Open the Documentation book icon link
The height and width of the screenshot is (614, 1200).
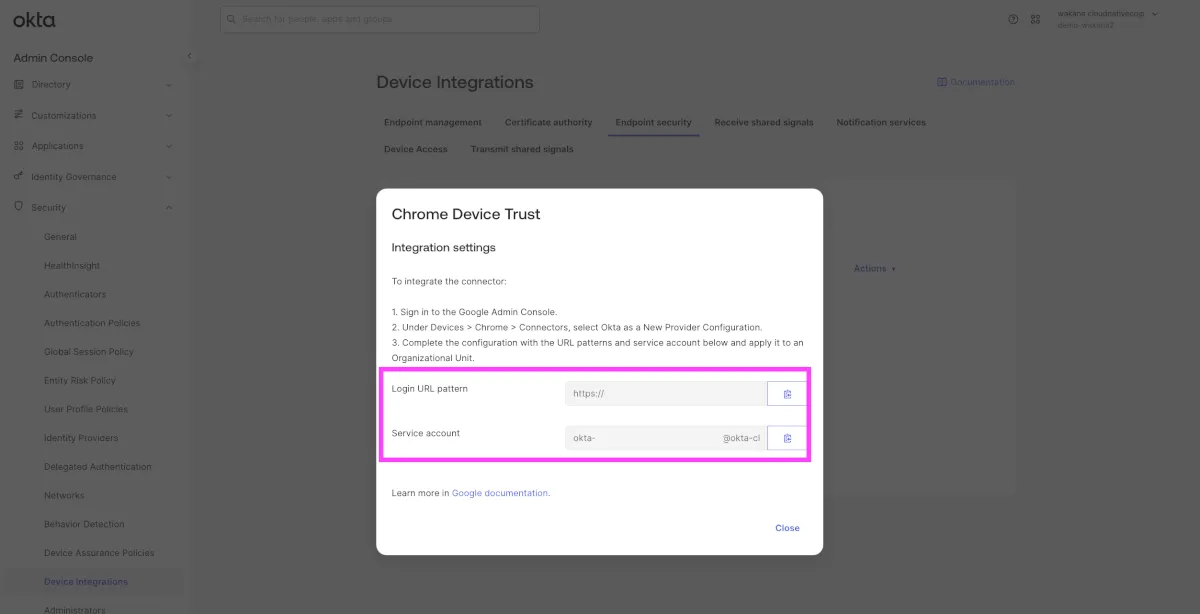pos(942,82)
